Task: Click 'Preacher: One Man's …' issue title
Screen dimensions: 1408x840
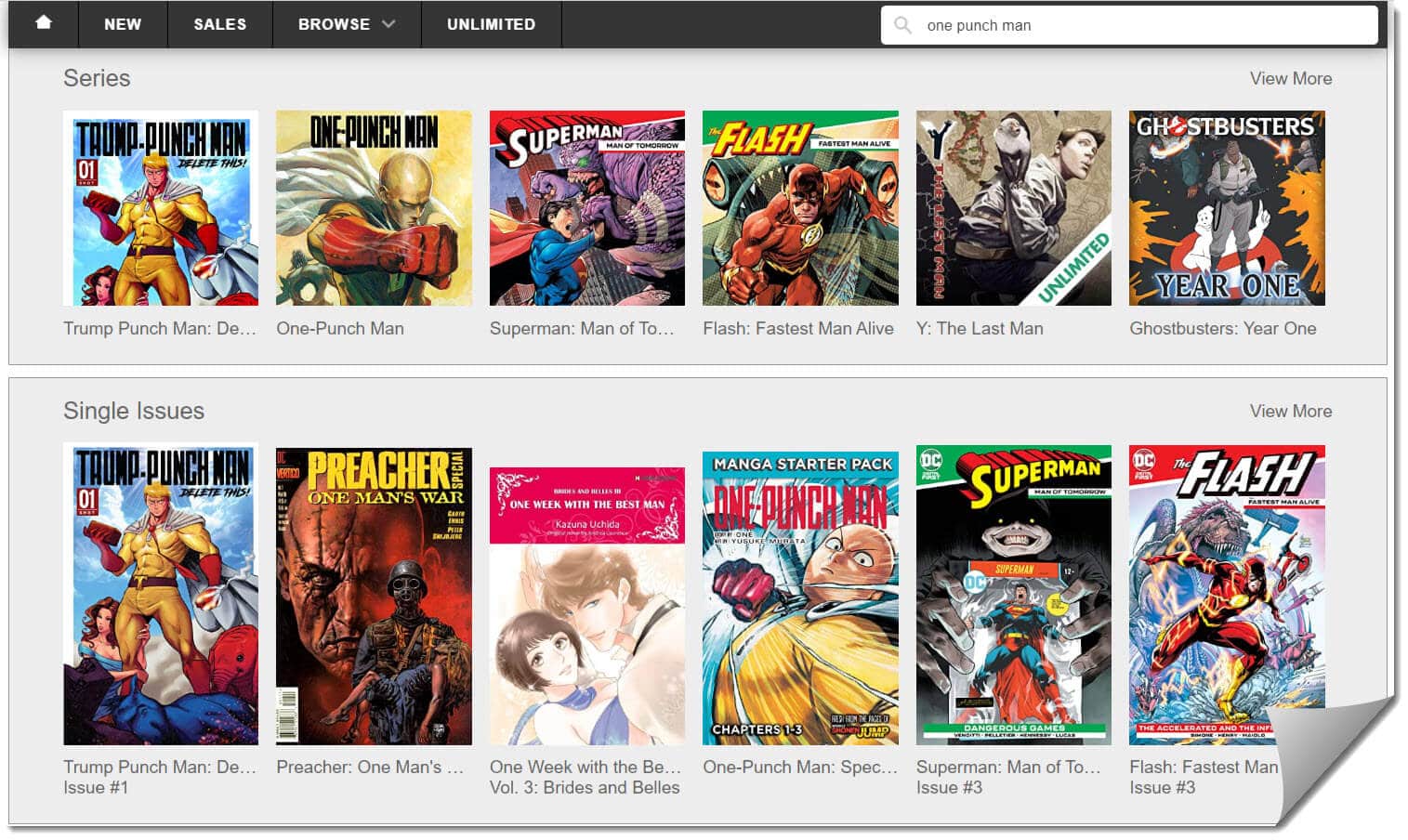Action: coord(370,767)
